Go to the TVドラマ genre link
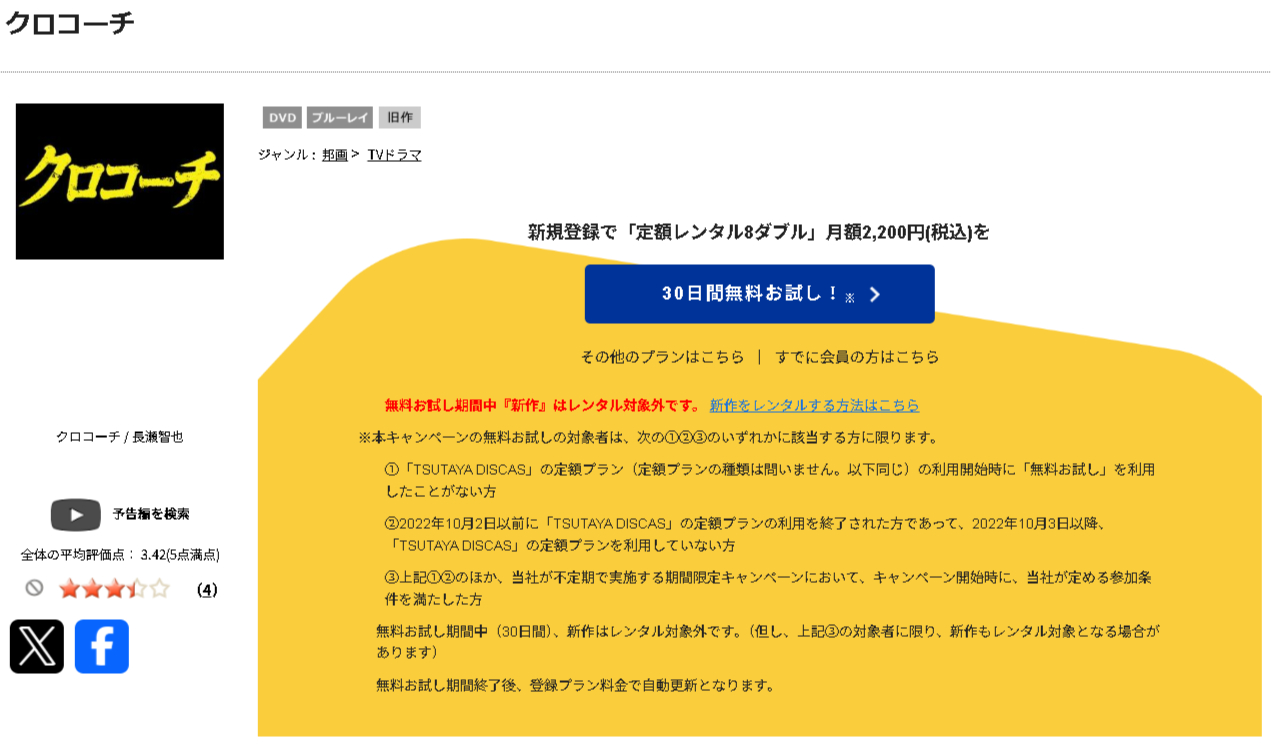The height and width of the screenshot is (750, 1271). (394, 155)
